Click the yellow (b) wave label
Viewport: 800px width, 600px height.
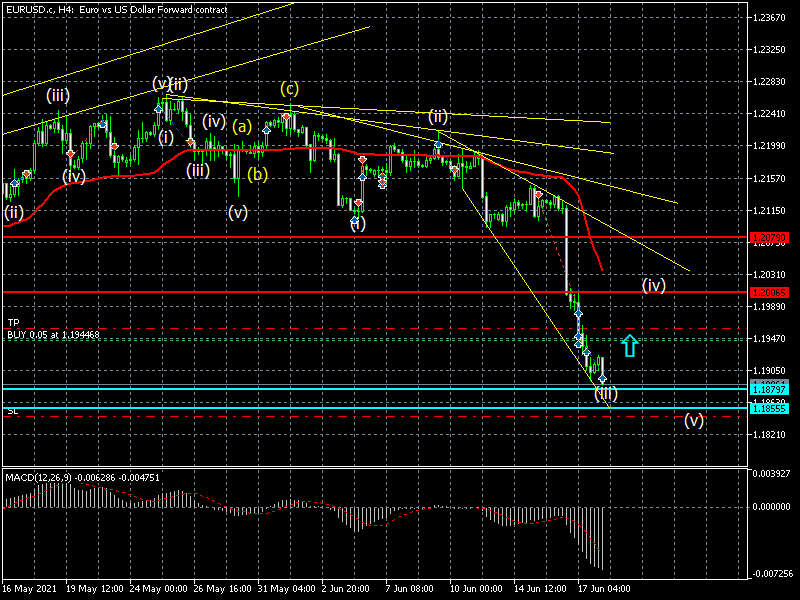click(x=257, y=174)
